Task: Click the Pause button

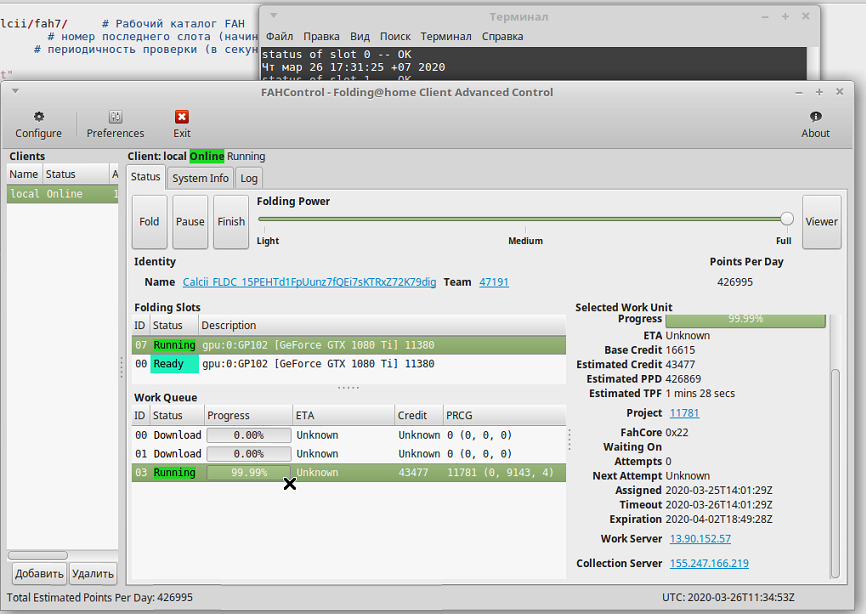Action: 190,221
